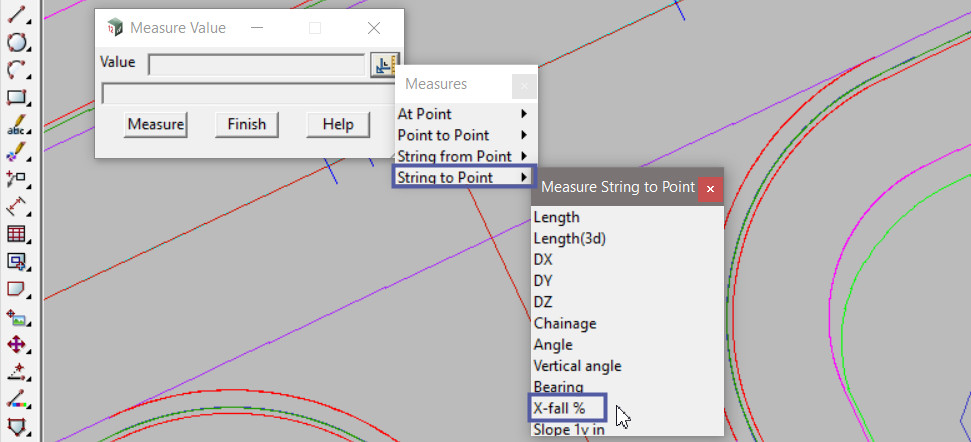This screenshot has width=971, height=442.
Task: Click the Value input field
Action: 256,64
